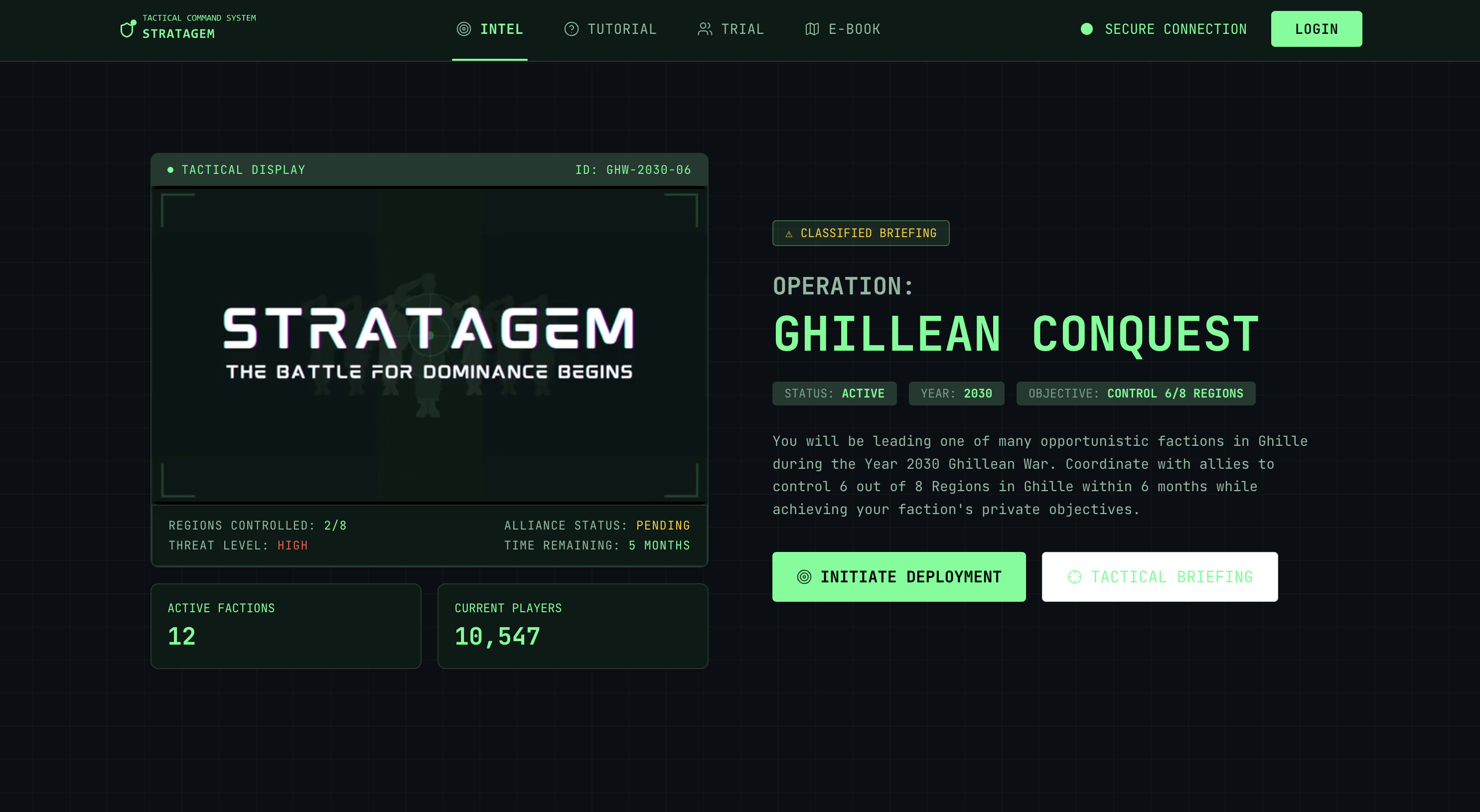Click the target icon in Initiate Deployment button
1480x812 pixels.
[x=804, y=577]
